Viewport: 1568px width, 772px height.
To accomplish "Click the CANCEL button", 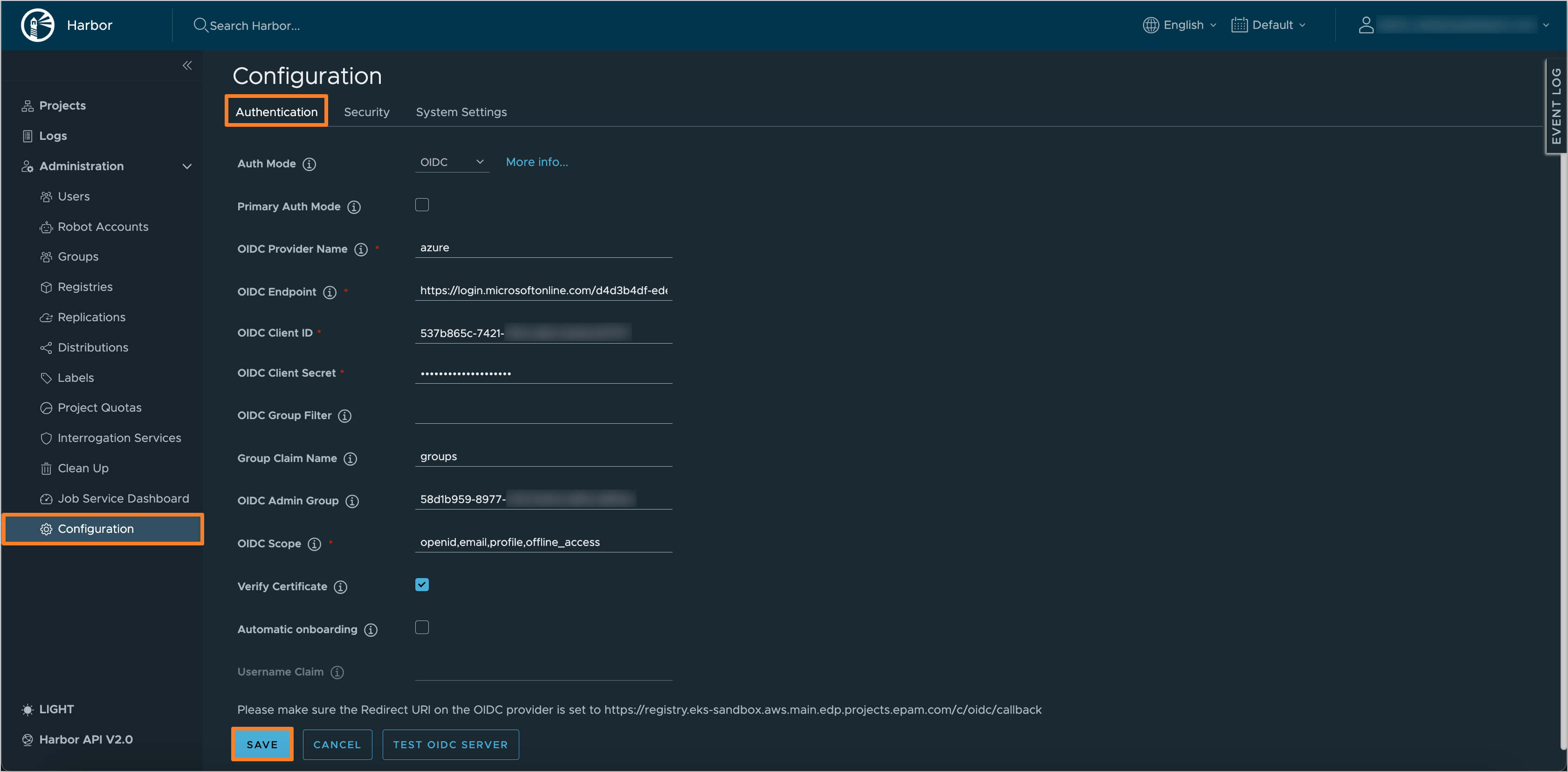I will 337,744.
